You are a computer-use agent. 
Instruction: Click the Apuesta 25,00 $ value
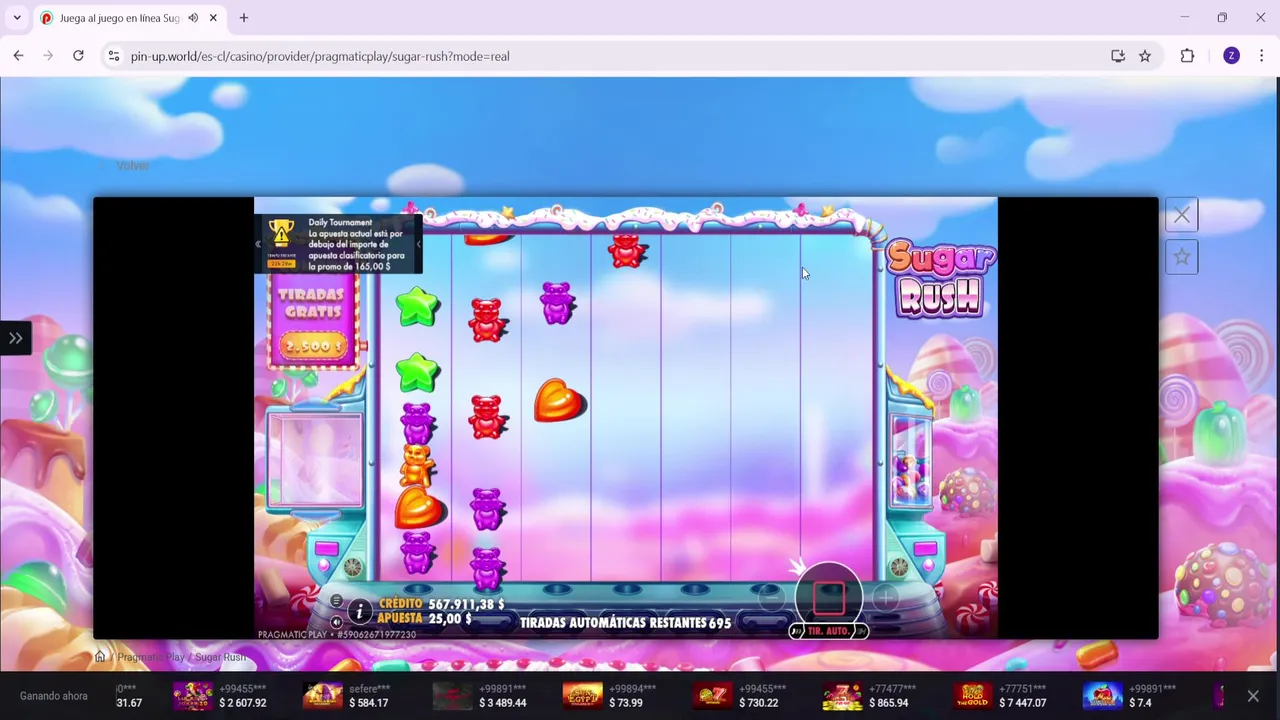coord(449,619)
